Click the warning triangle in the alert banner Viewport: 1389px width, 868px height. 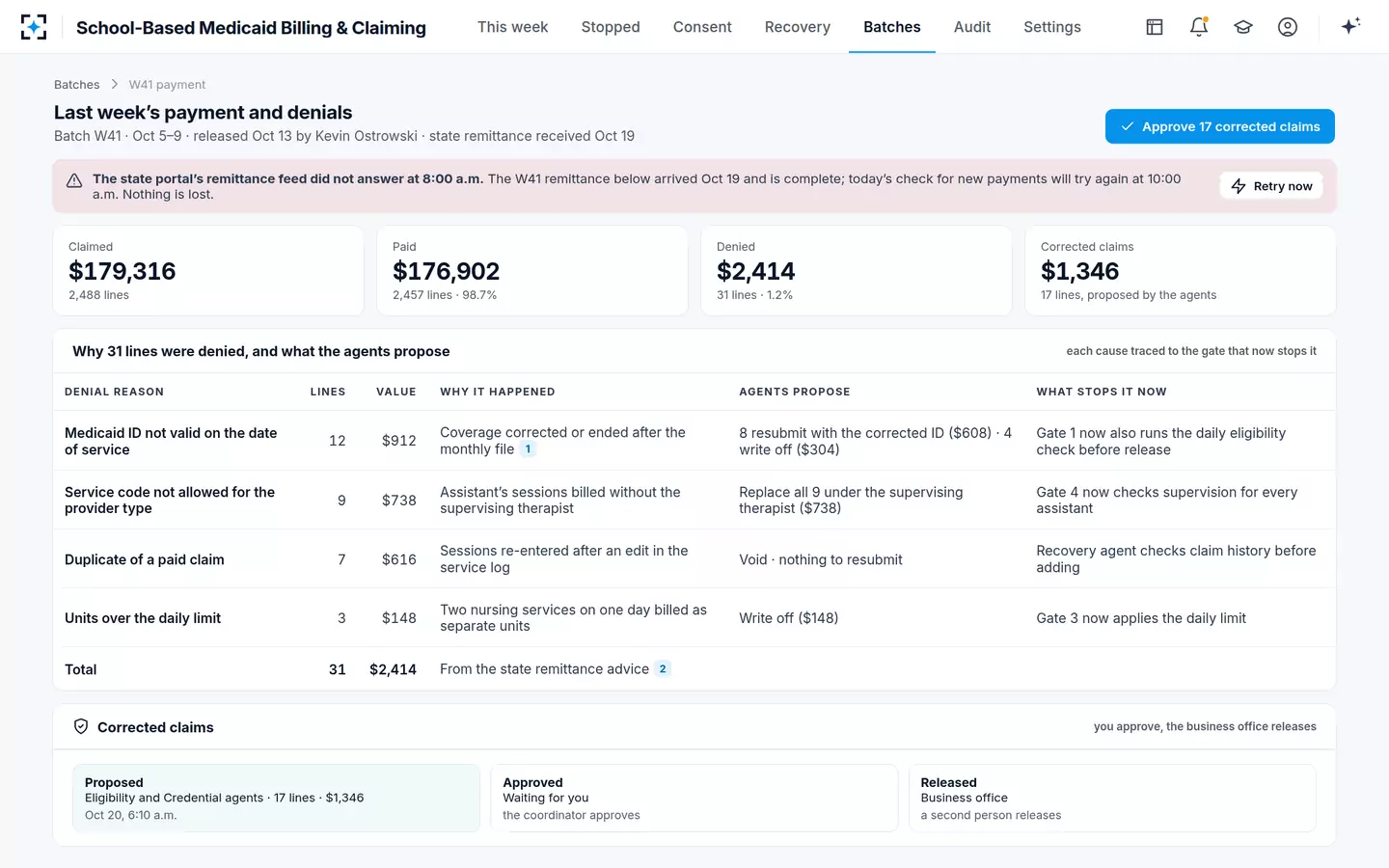pos(73,180)
